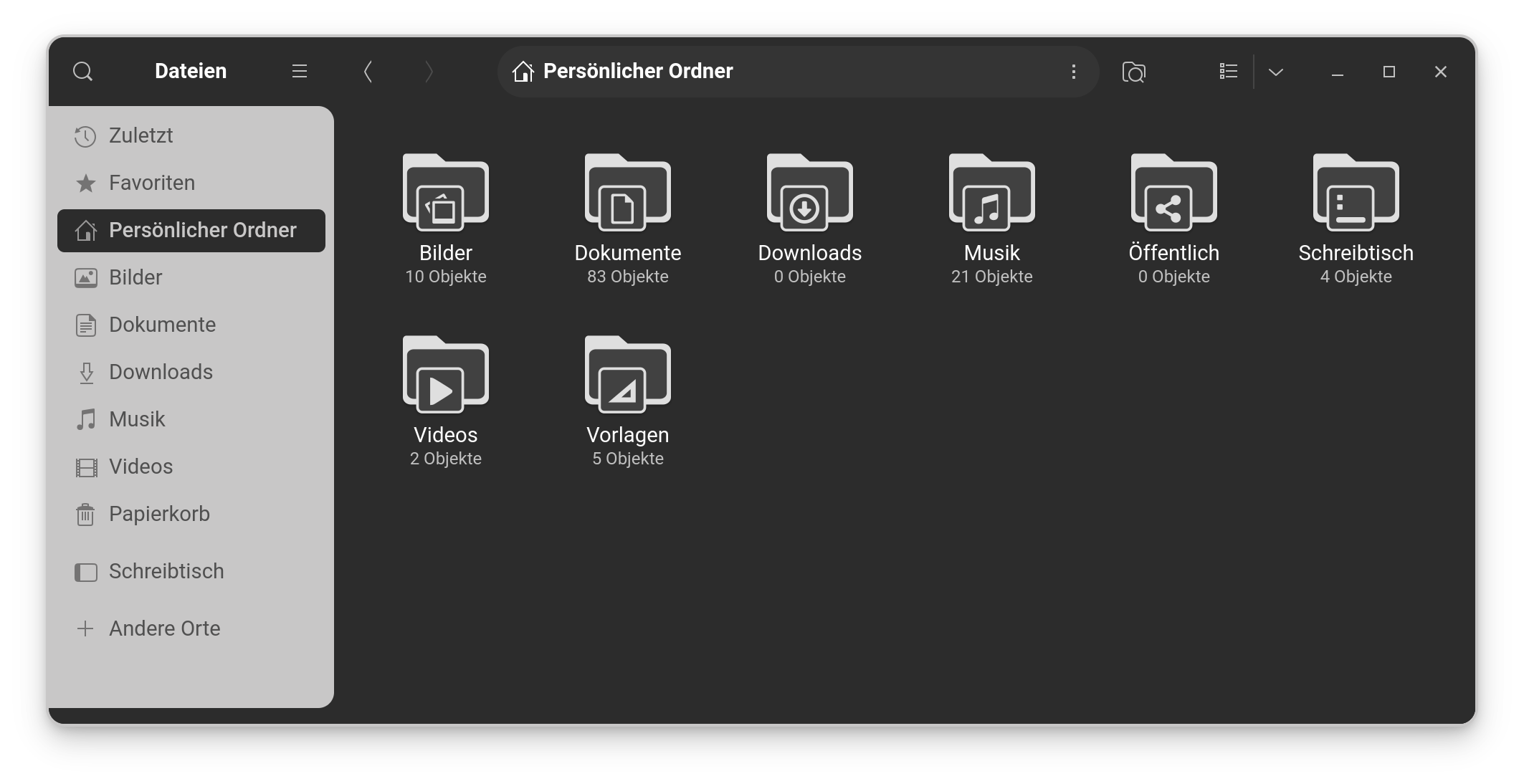Select the Vorlagen folder icon
Screen dimensions: 1524x784
coord(628,374)
